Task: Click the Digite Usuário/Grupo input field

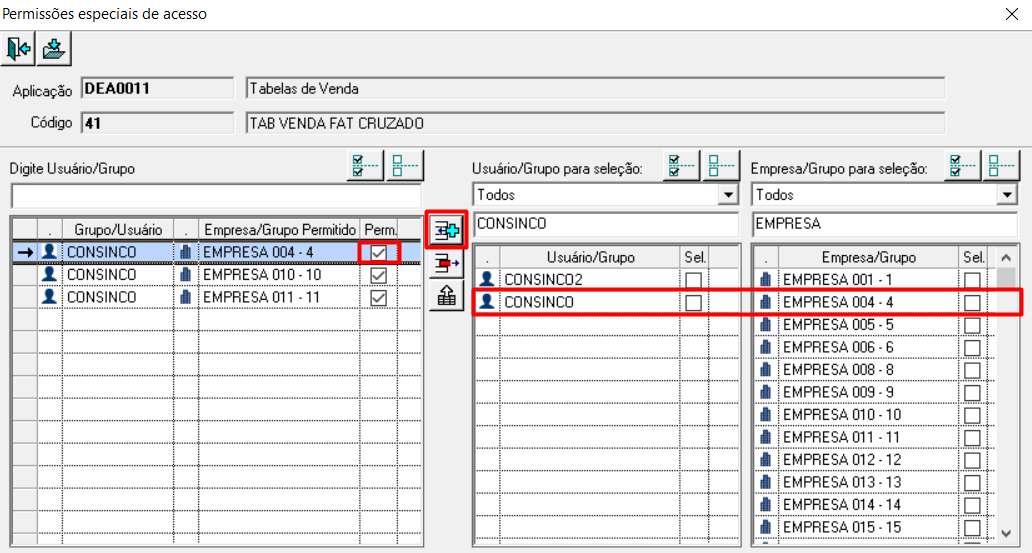Action: pos(216,197)
